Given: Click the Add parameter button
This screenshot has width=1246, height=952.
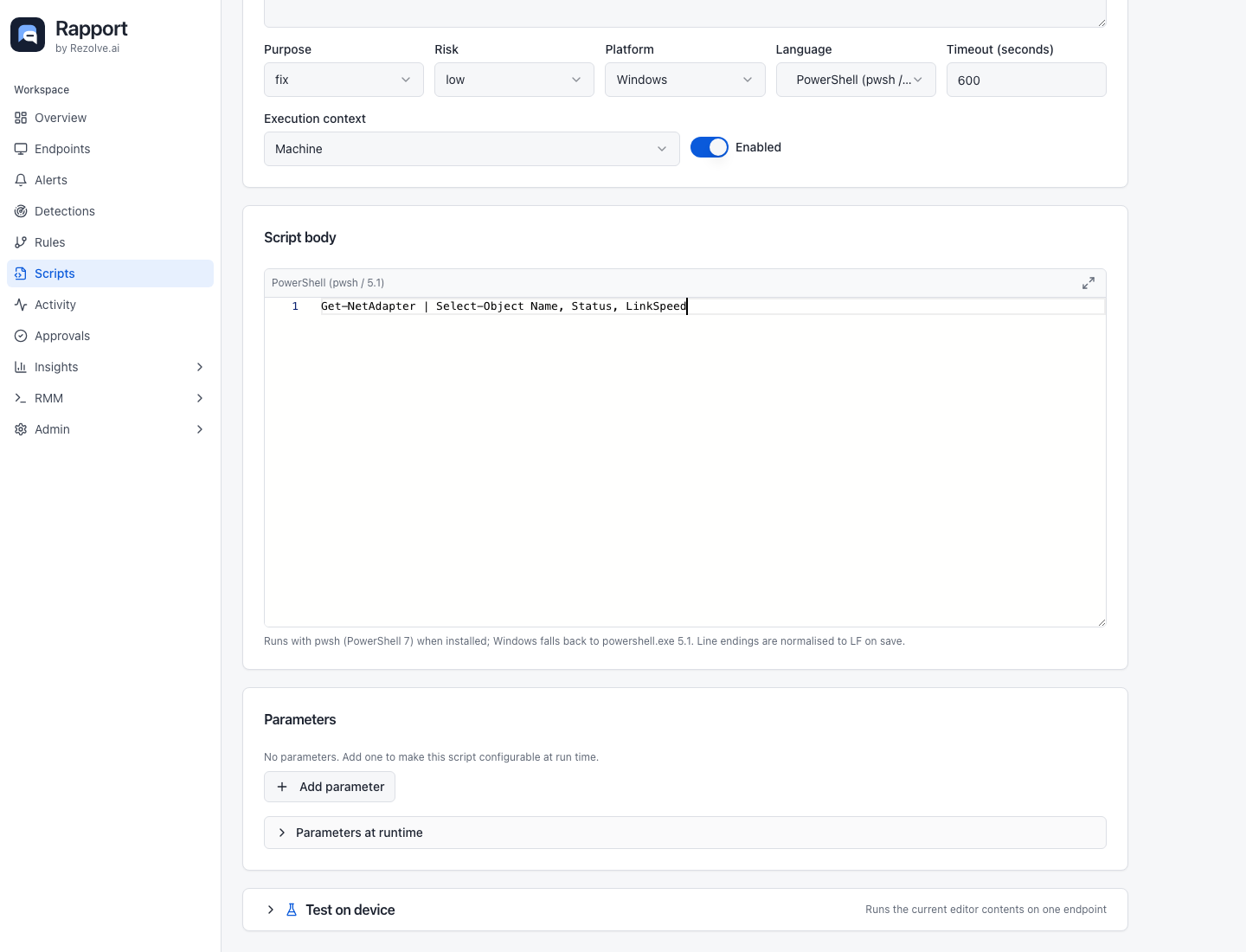Looking at the screenshot, I should coord(330,787).
